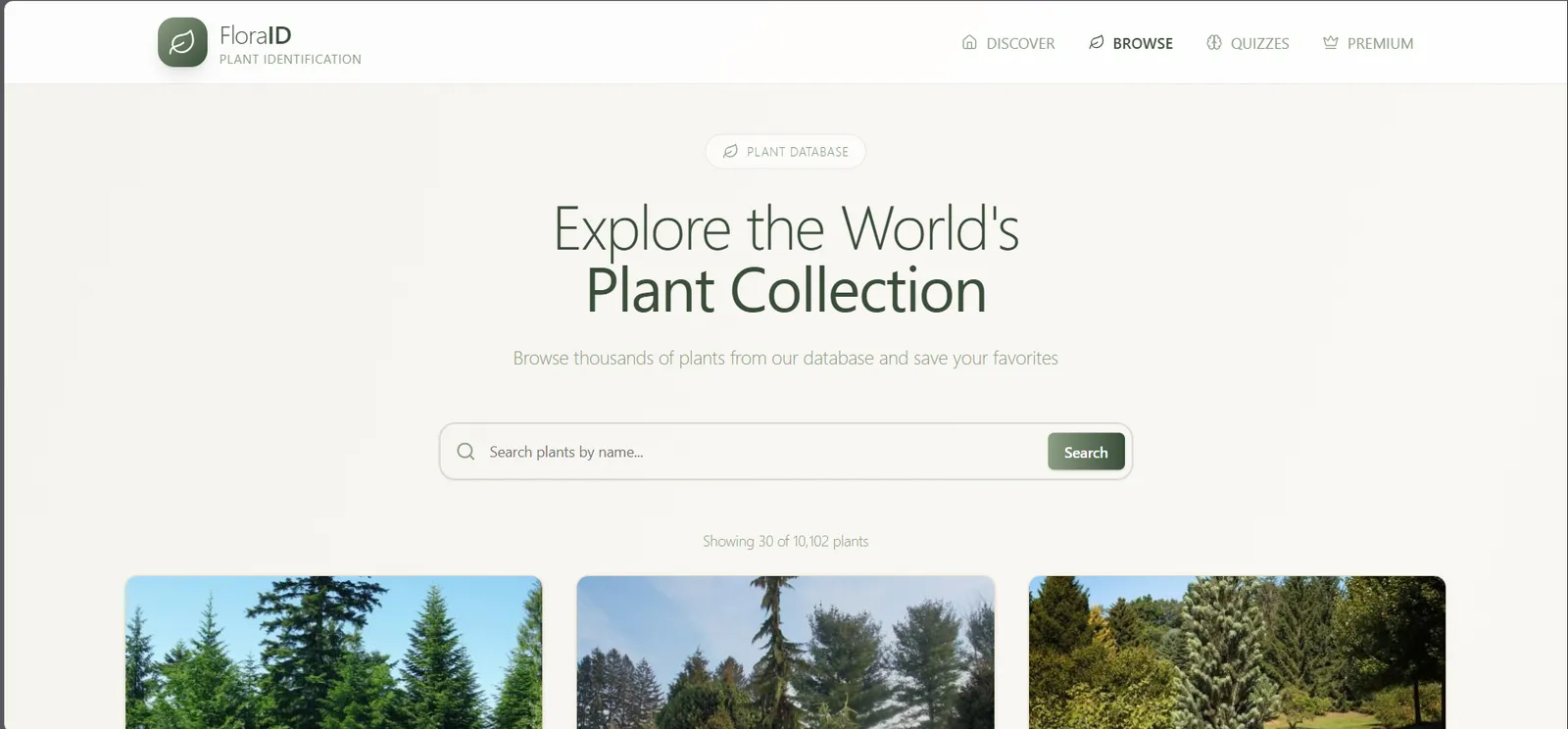Click the FloraID brand name
1568x729 pixels.
256,35
